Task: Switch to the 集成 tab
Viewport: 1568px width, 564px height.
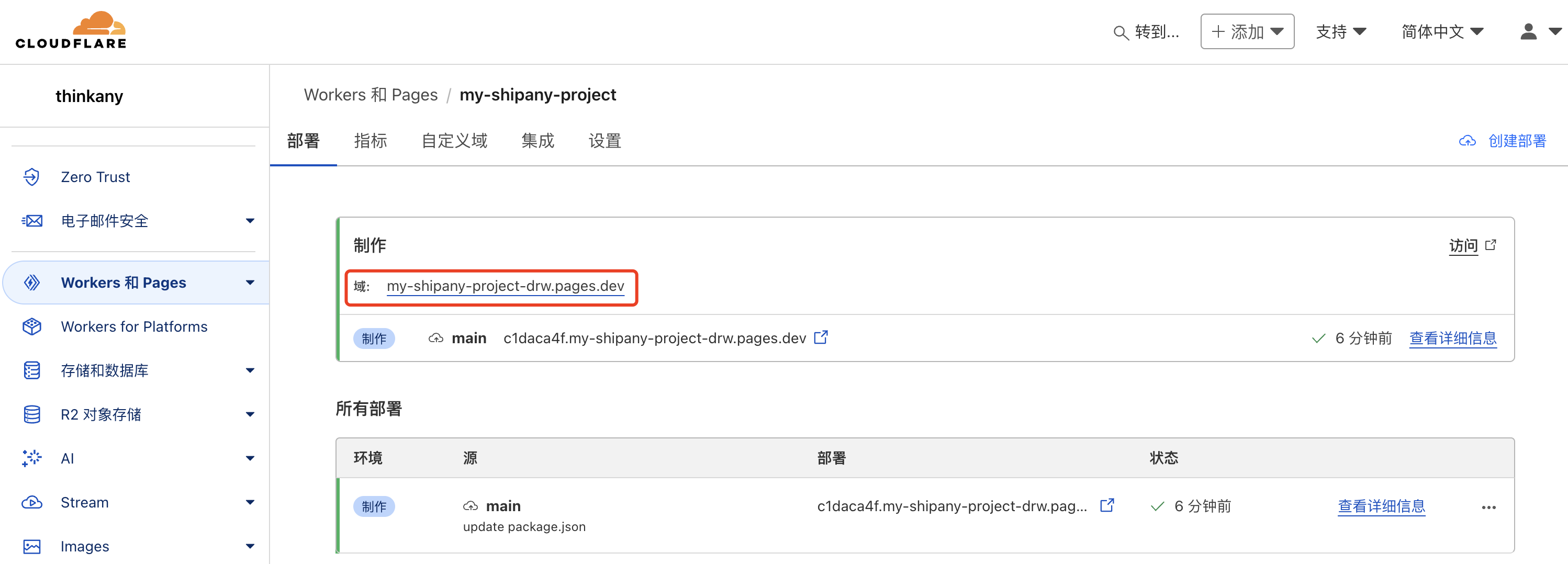Action: pyautogui.click(x=537, y=141)
